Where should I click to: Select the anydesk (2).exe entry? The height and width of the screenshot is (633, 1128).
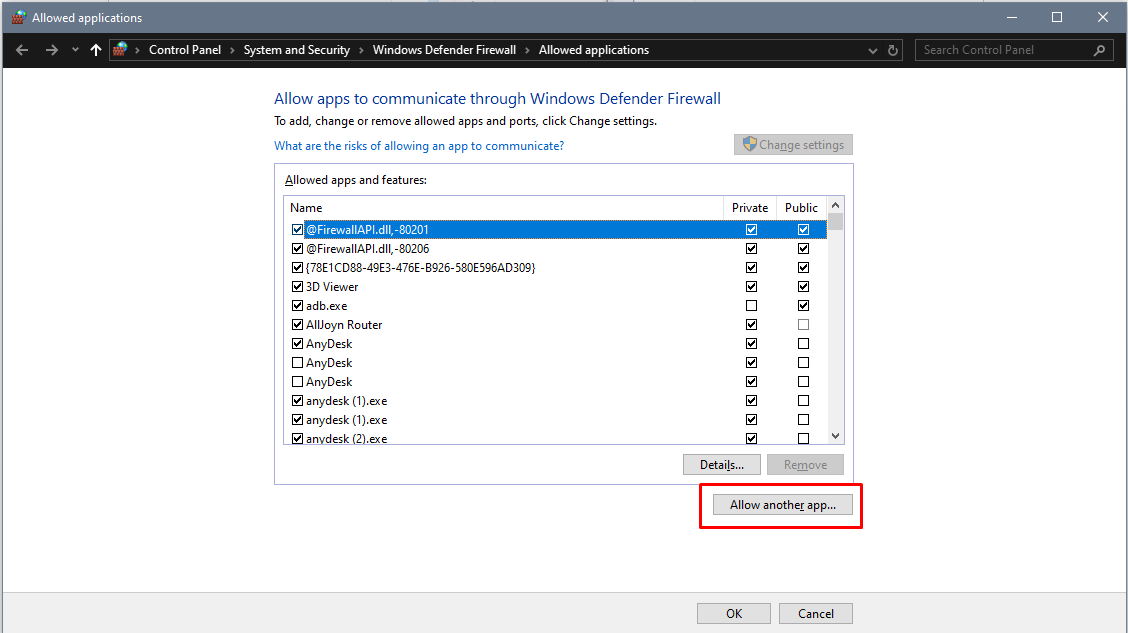pos(555,438)
